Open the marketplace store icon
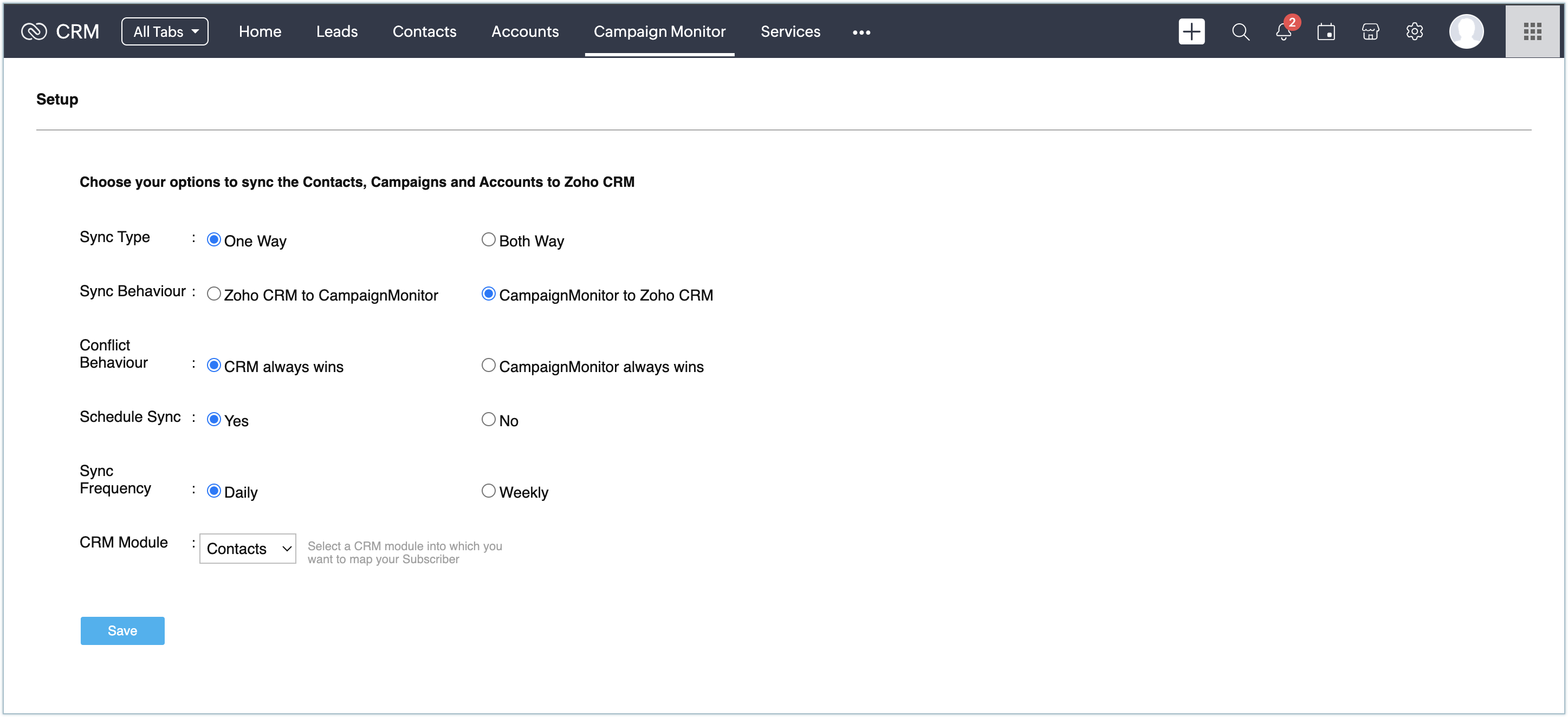 click(1370, 31)
